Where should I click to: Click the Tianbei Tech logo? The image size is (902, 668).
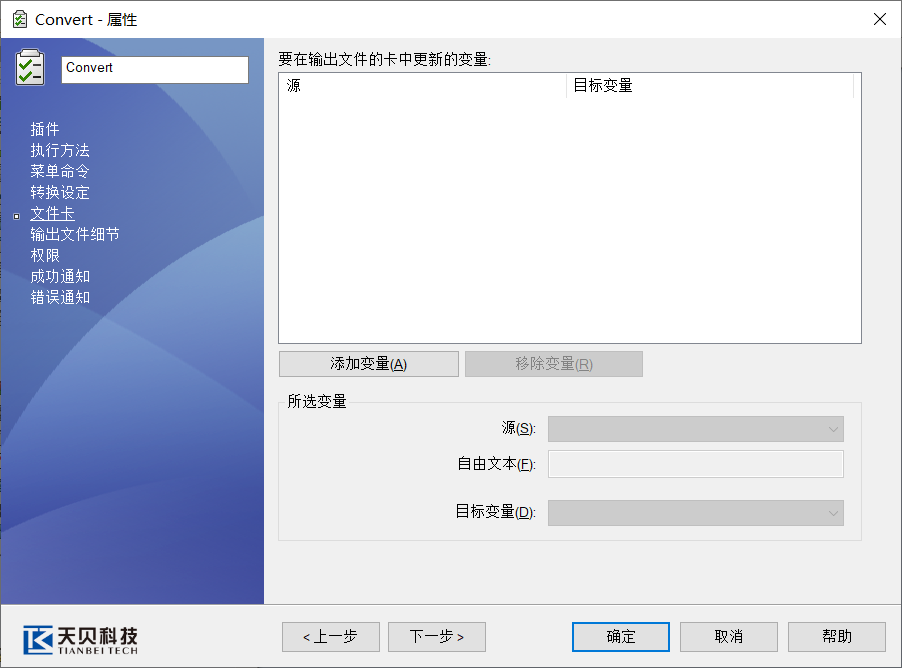(x=81, y=637)
